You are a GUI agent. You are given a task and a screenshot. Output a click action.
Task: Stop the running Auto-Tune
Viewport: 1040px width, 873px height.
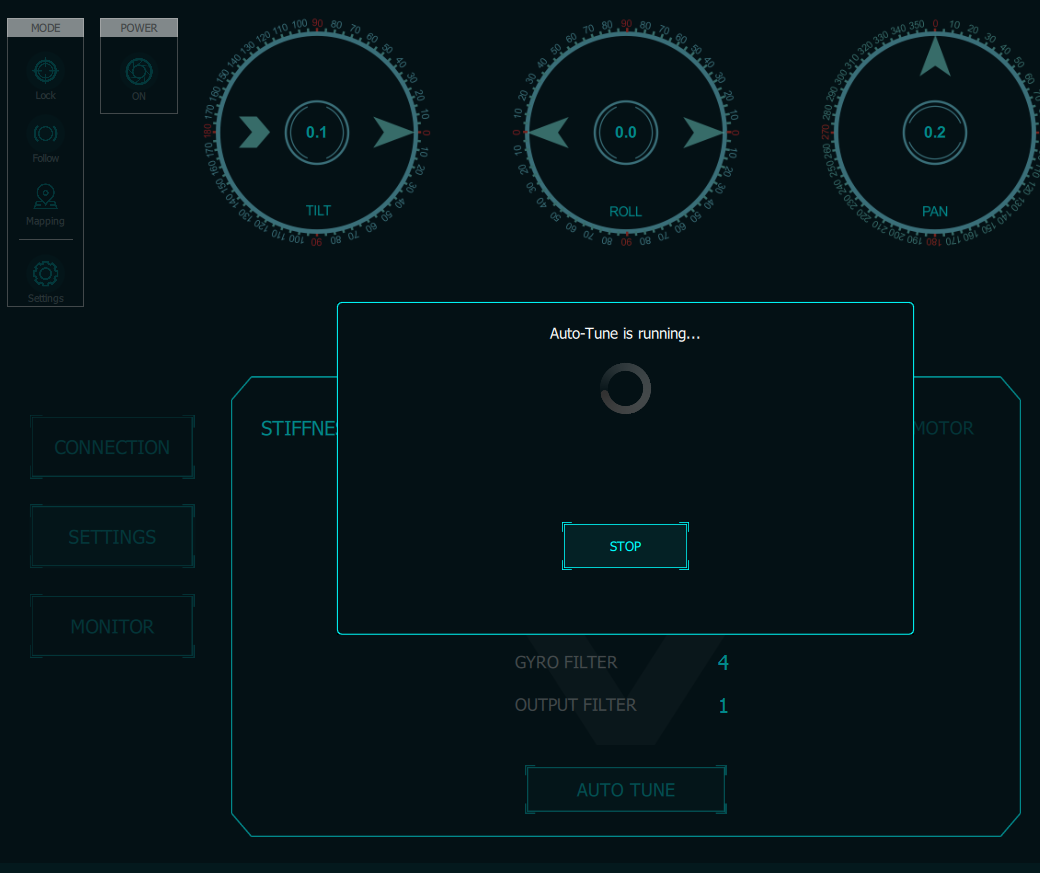click(625, 546)
